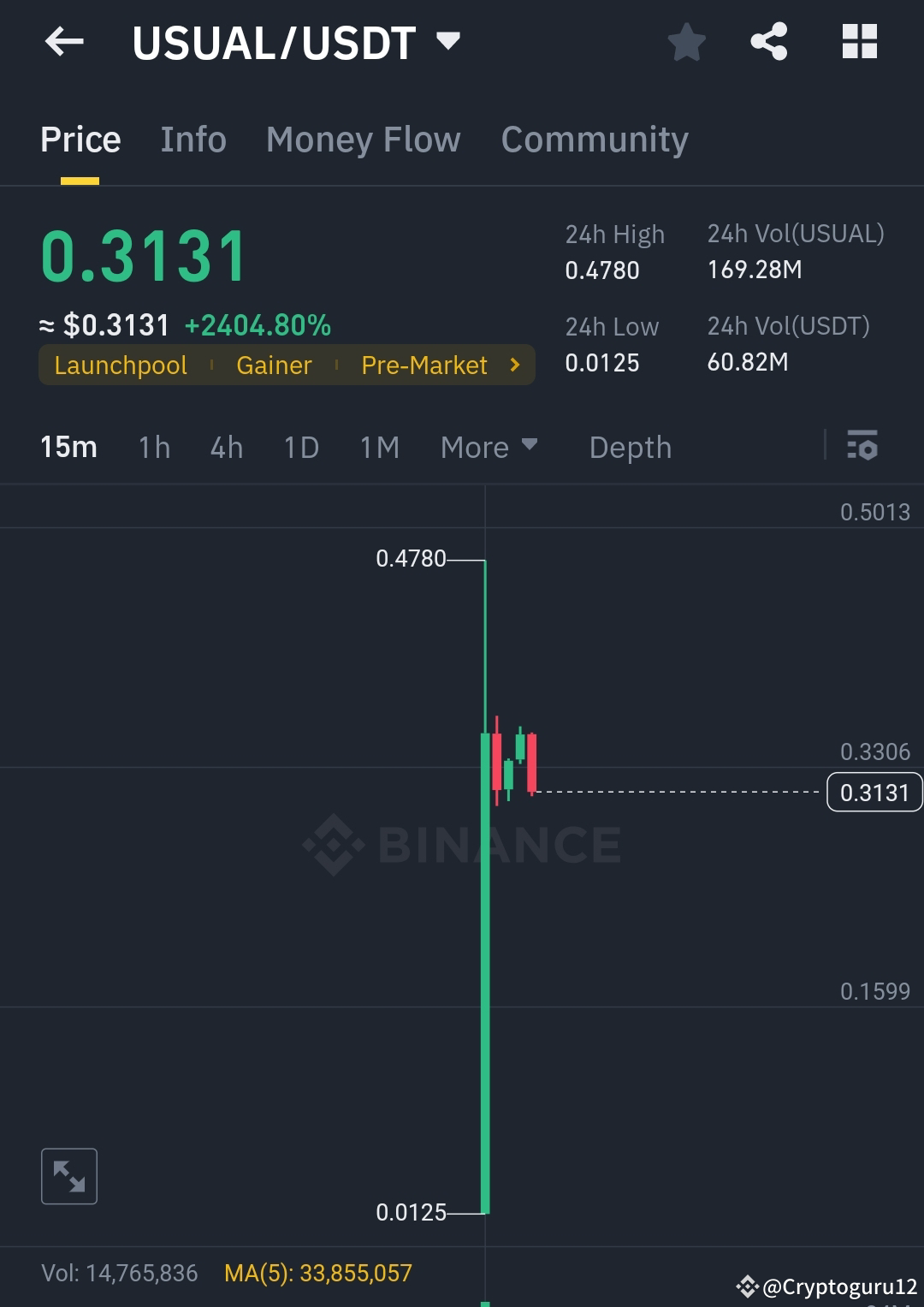Screen dimensions: 924x1307
Task: Switch to 4h candles
Action: click(226, 446)
